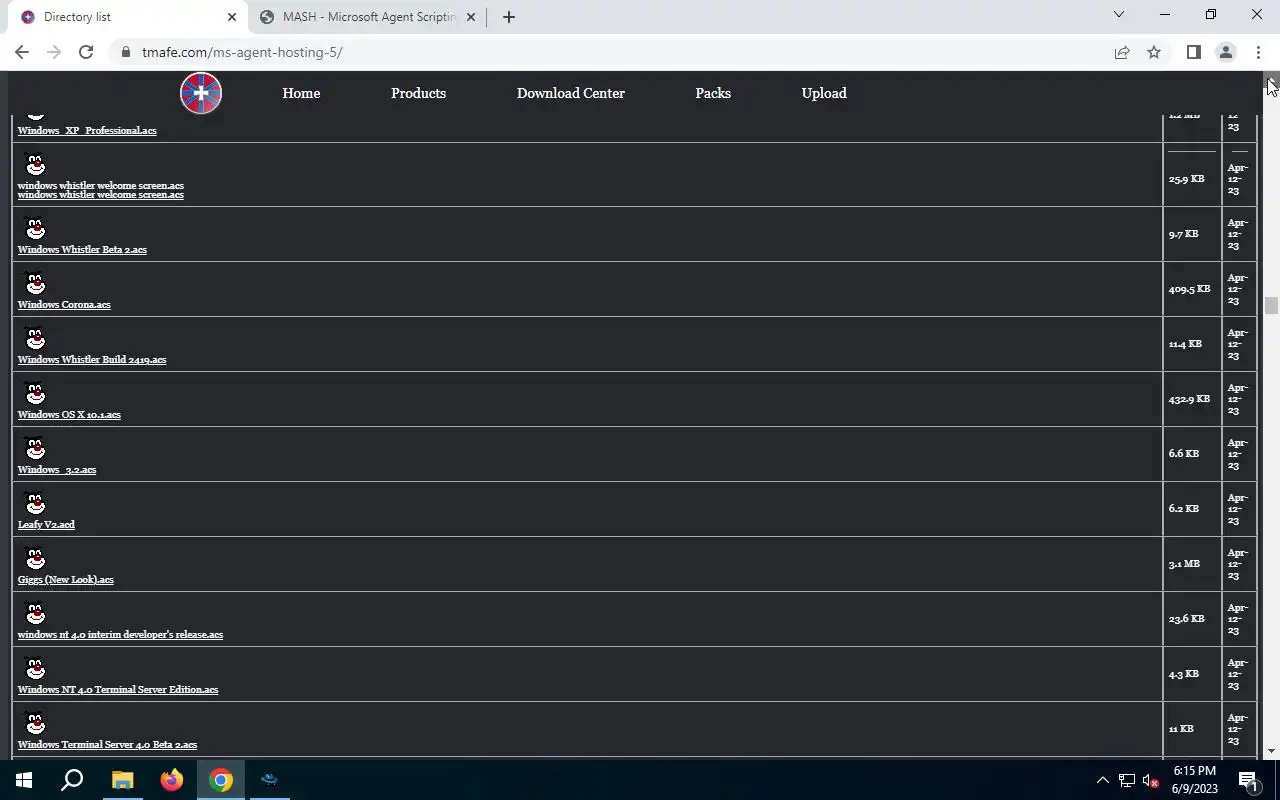Click the agent icon above Windows_3.2.acs
The height and width of the screenshot is (800, 1280).
(35, 449)
